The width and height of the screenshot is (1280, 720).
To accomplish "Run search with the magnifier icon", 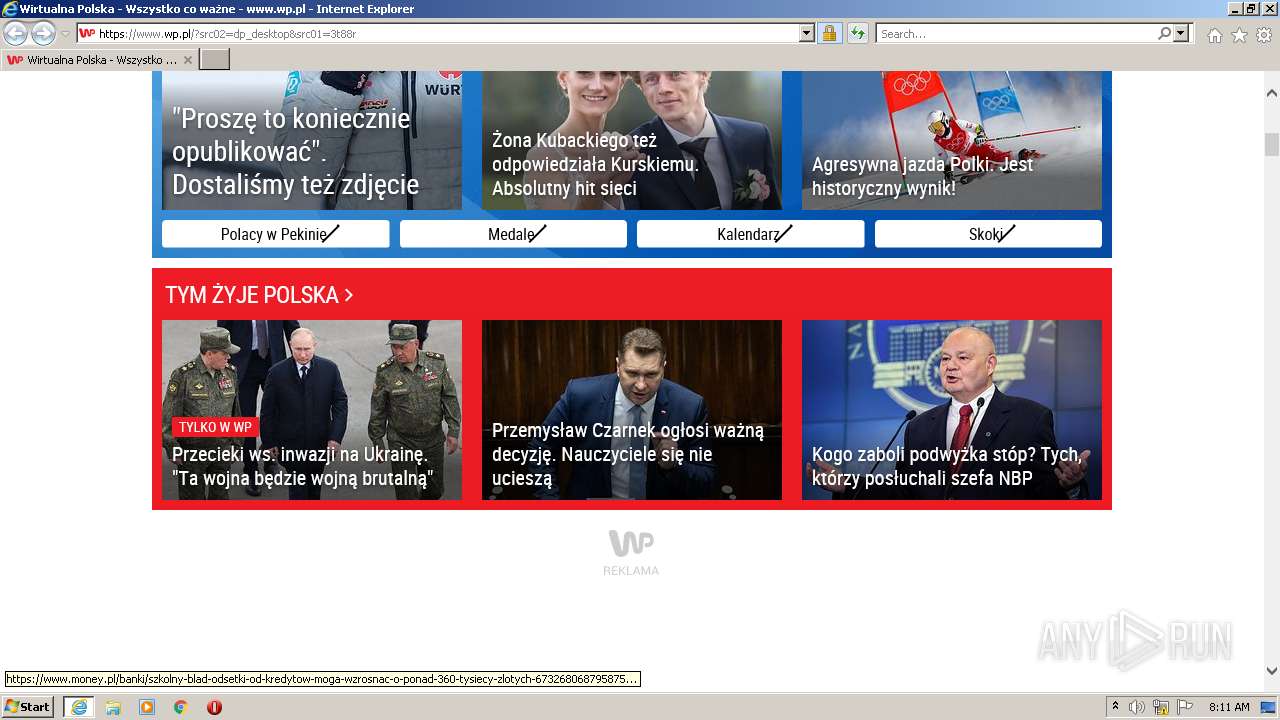I will tap(1164, 34).
